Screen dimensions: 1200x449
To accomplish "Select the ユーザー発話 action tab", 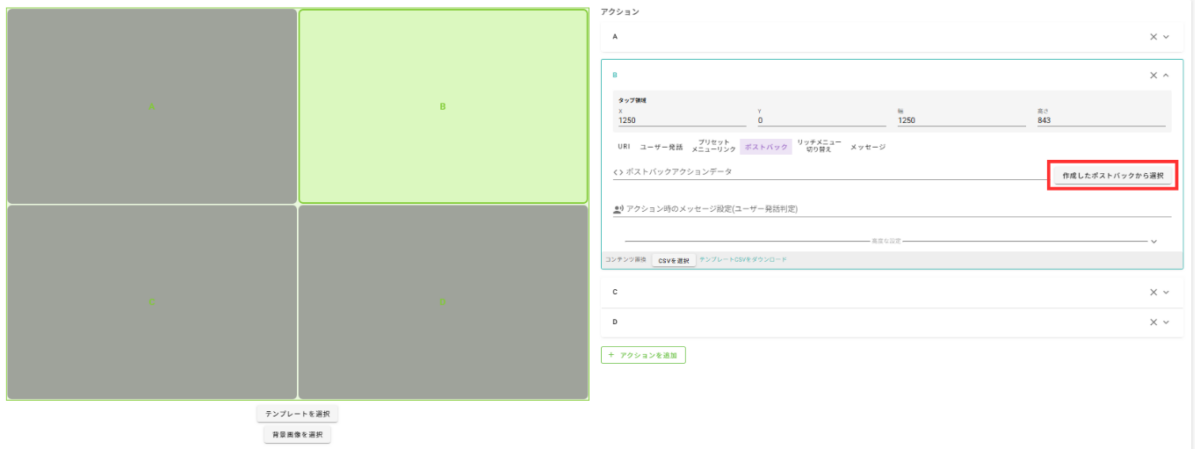I will click(661, 147).
